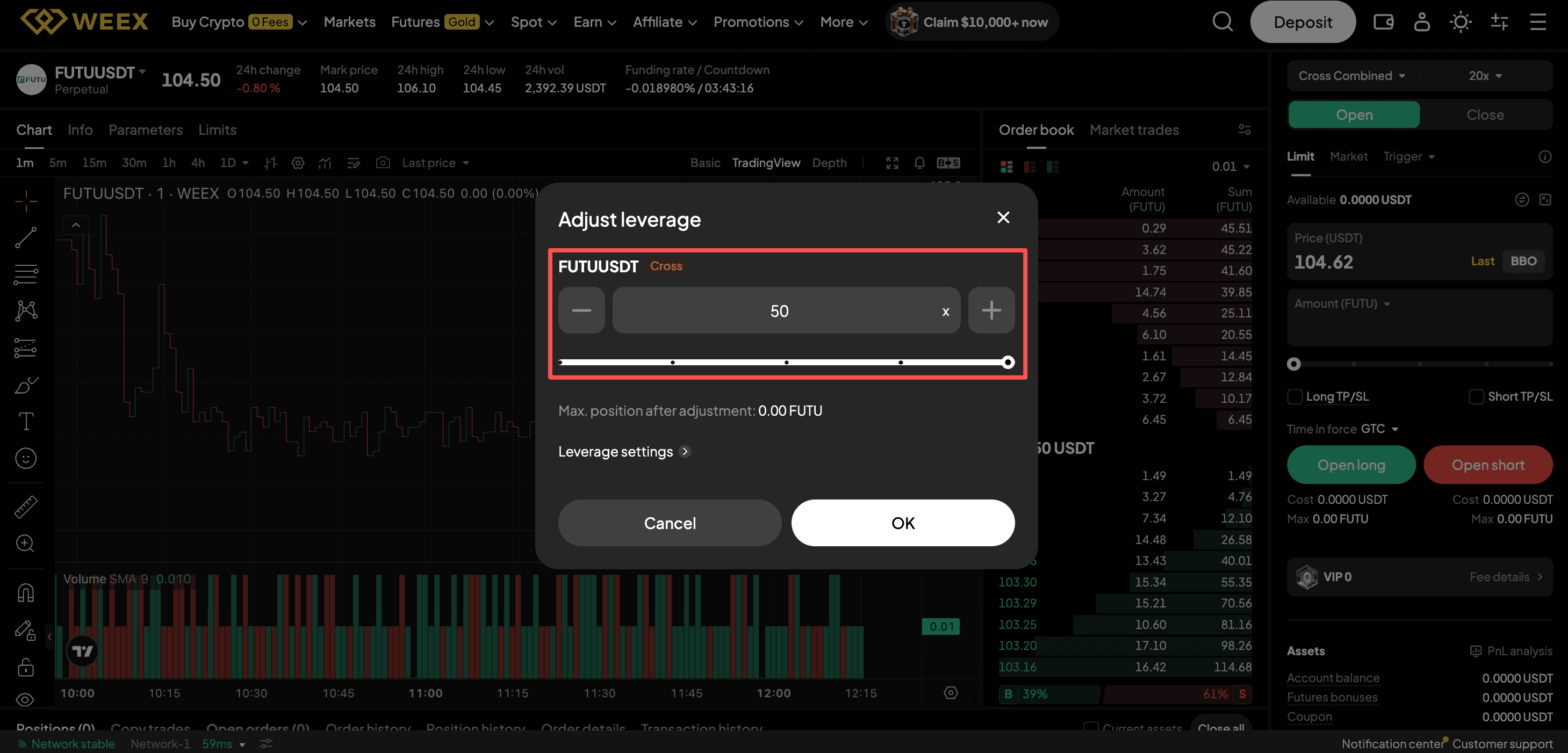The width and height of the screenshot is (1568, 753).
Task: Open the Amount (FUTU) unit dropdown
Action: pyautogui.click(x=1342, y=303)
